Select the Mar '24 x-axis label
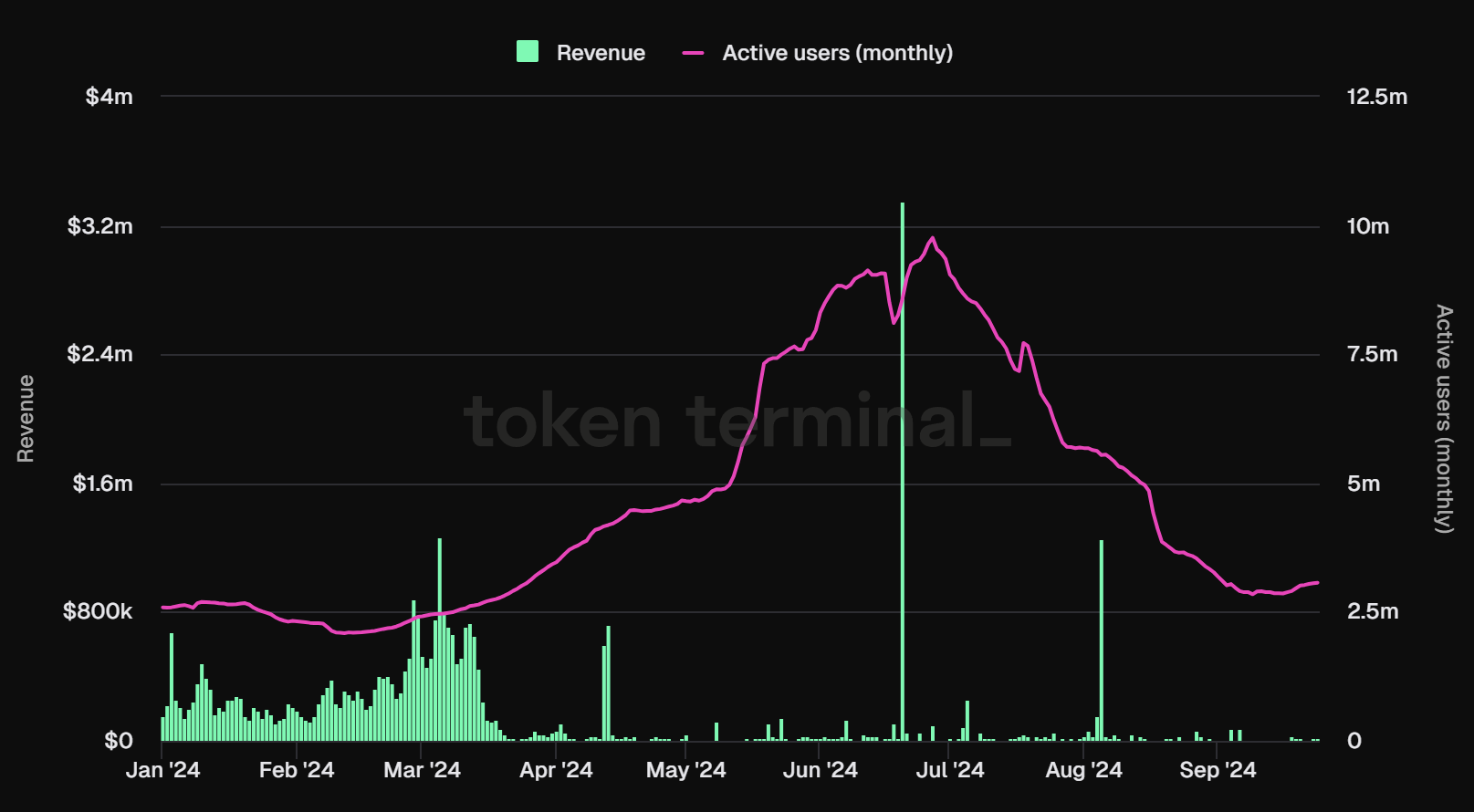 click(x=422, y=770)
